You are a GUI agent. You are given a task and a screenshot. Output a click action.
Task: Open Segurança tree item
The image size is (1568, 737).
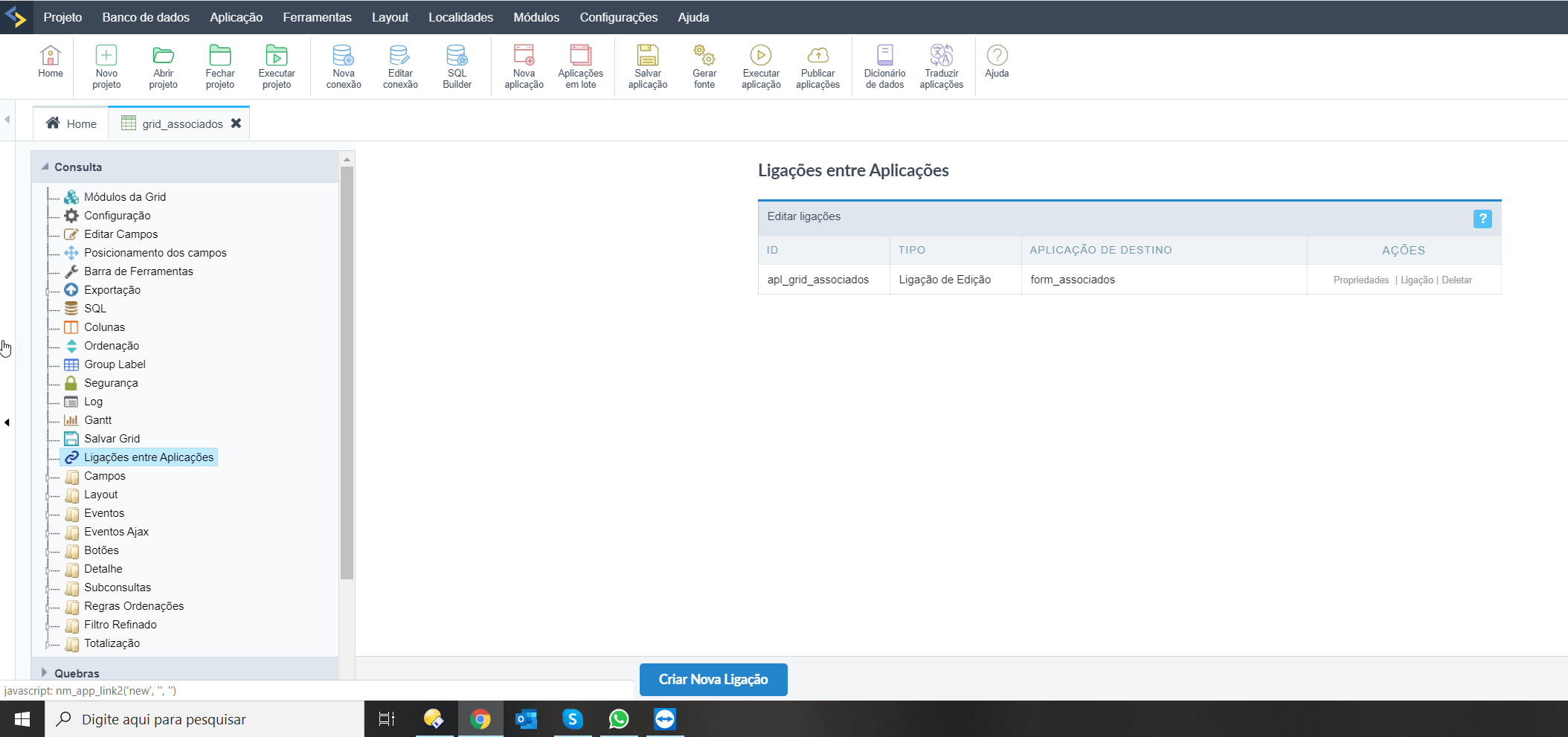(111, 383)
